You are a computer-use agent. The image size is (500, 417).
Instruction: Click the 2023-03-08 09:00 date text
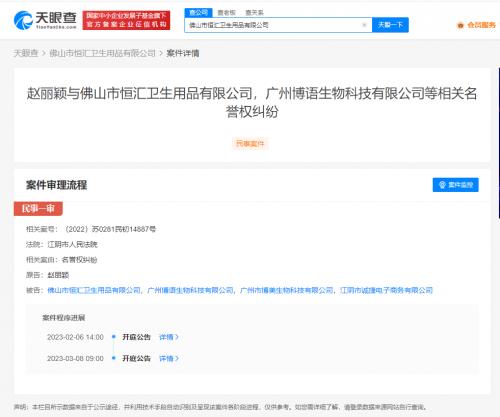pos(75,358)
